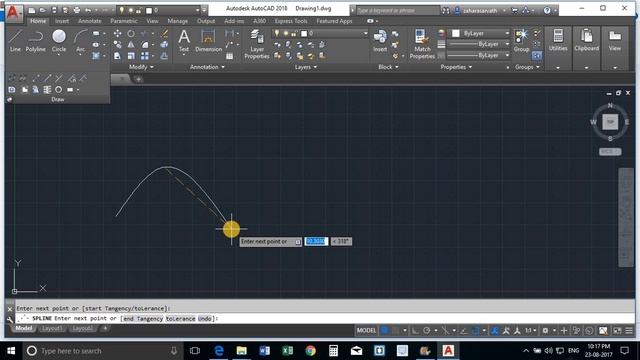
Task: Toggle group selection highlighted button
Action: tap(537, 55)
